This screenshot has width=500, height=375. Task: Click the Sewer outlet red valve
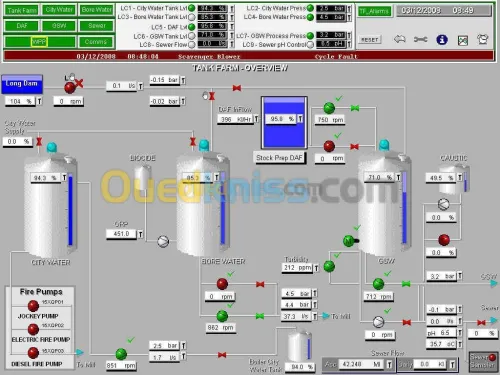click(481, 322)
